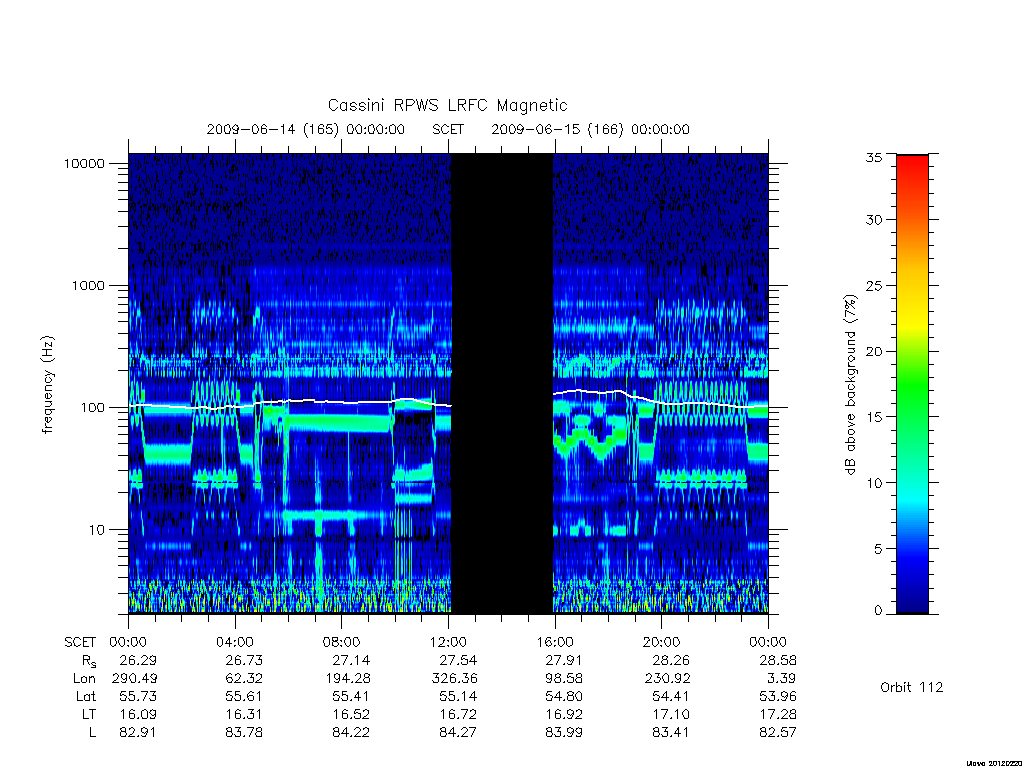This screenshot has height=768, width=1024.
Task: Click the '20' color scale label
Action: click(873, 351)
